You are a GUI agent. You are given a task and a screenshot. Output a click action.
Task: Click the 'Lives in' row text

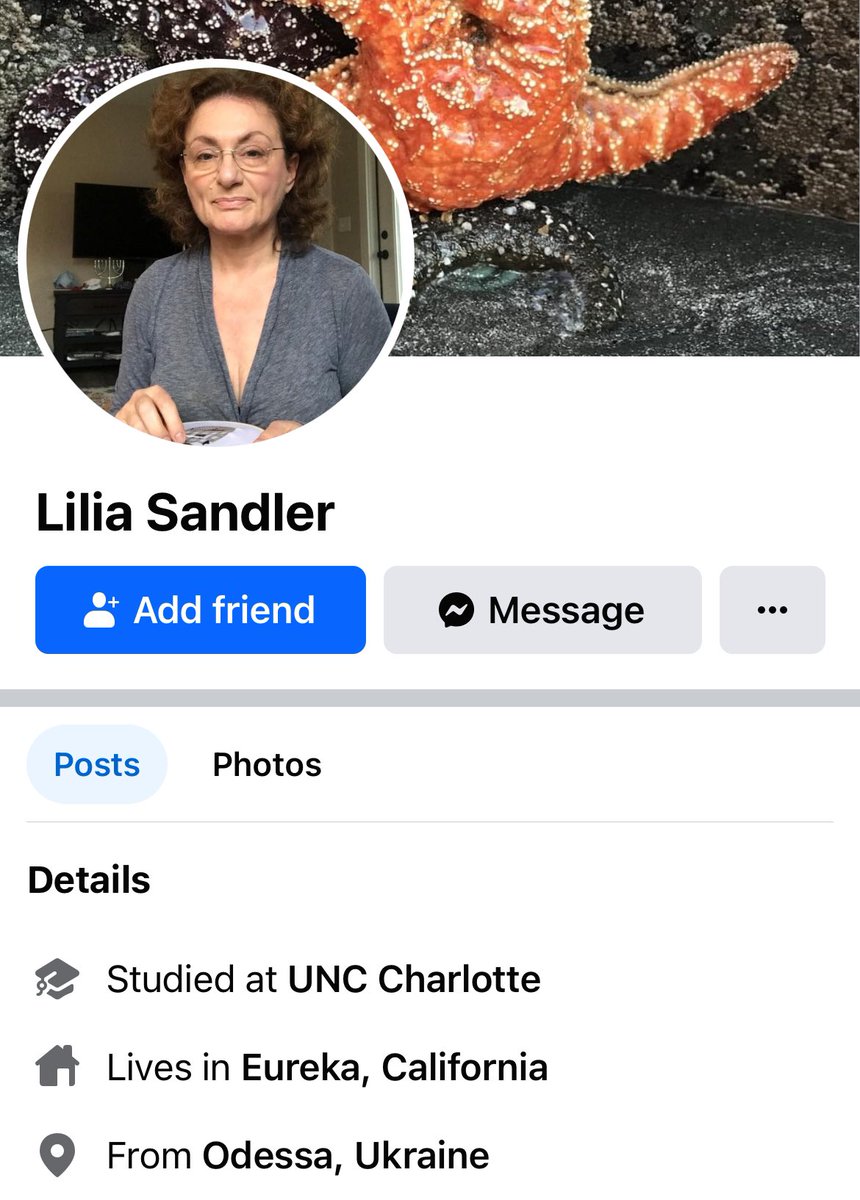[327, 1068]
